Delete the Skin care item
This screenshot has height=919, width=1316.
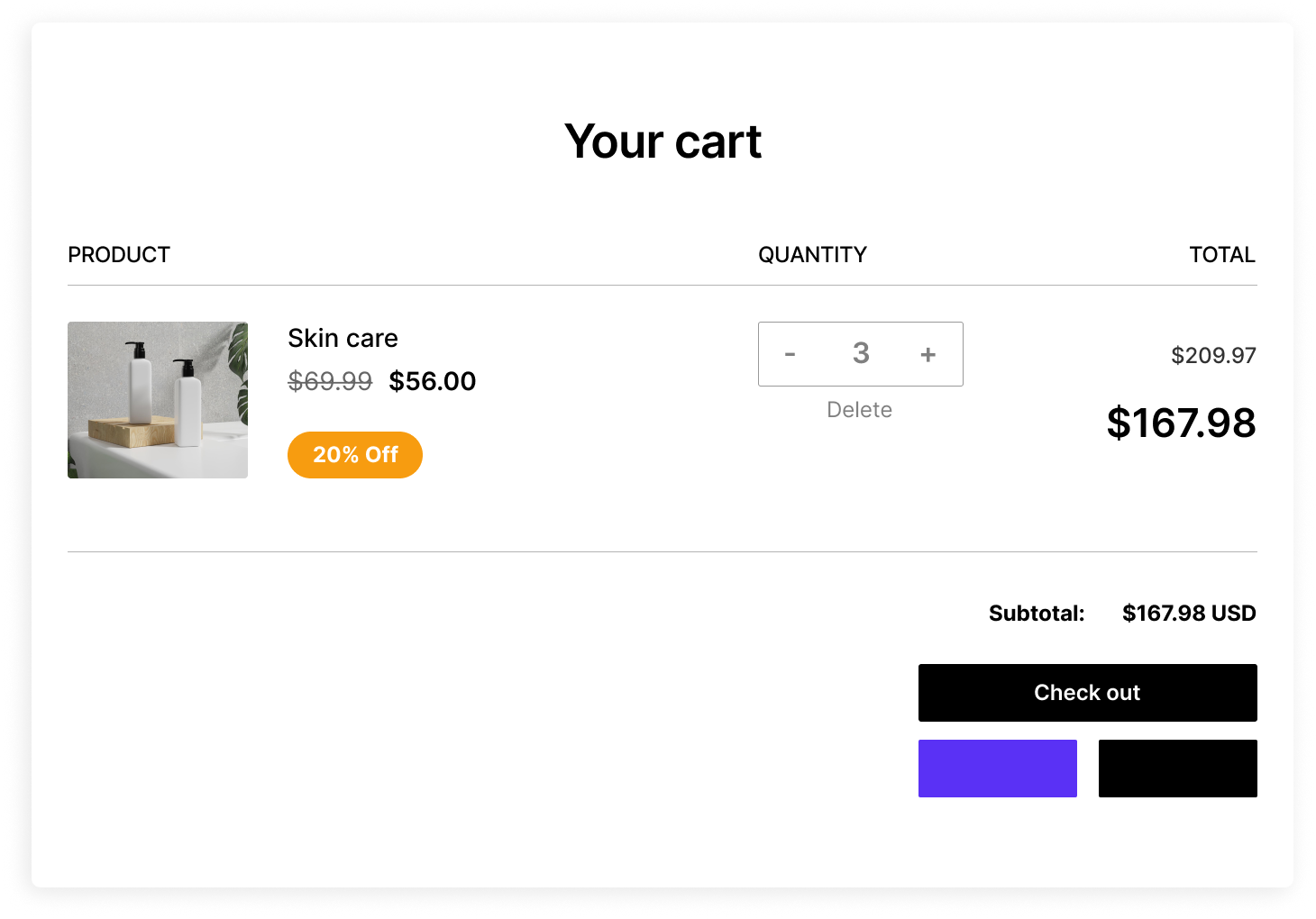(x=859, y=410)
